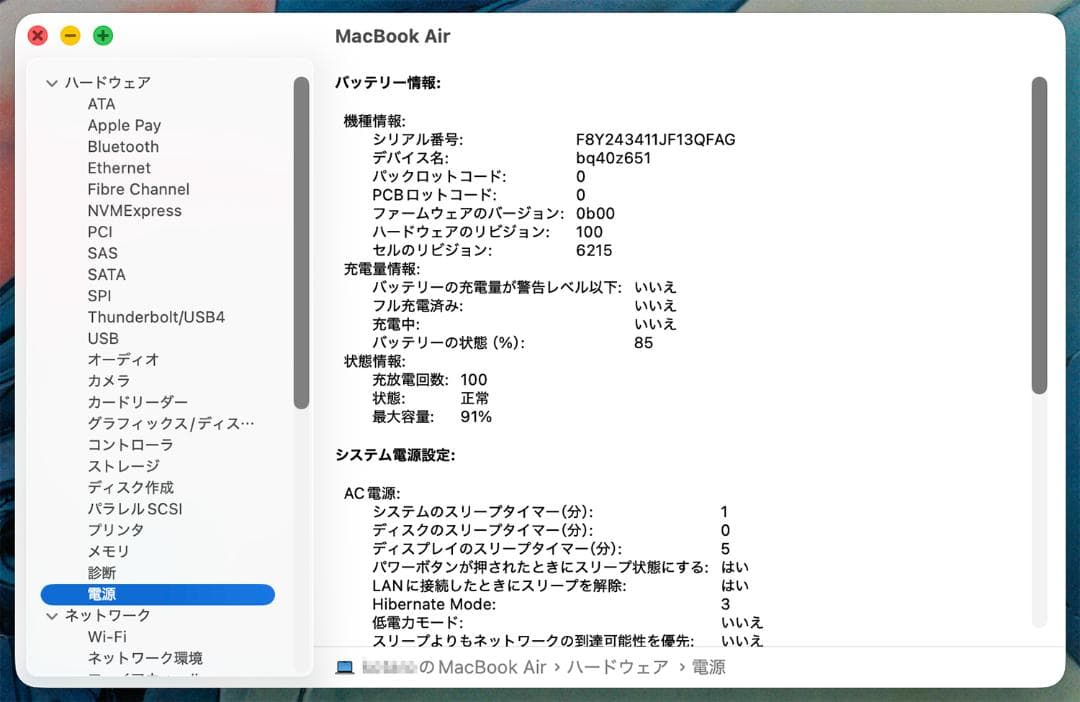Expand the sidebar list using the ハードウェア disclosure triangle
Viewport: 1080px width, 702px height.
tap(52, 83)
